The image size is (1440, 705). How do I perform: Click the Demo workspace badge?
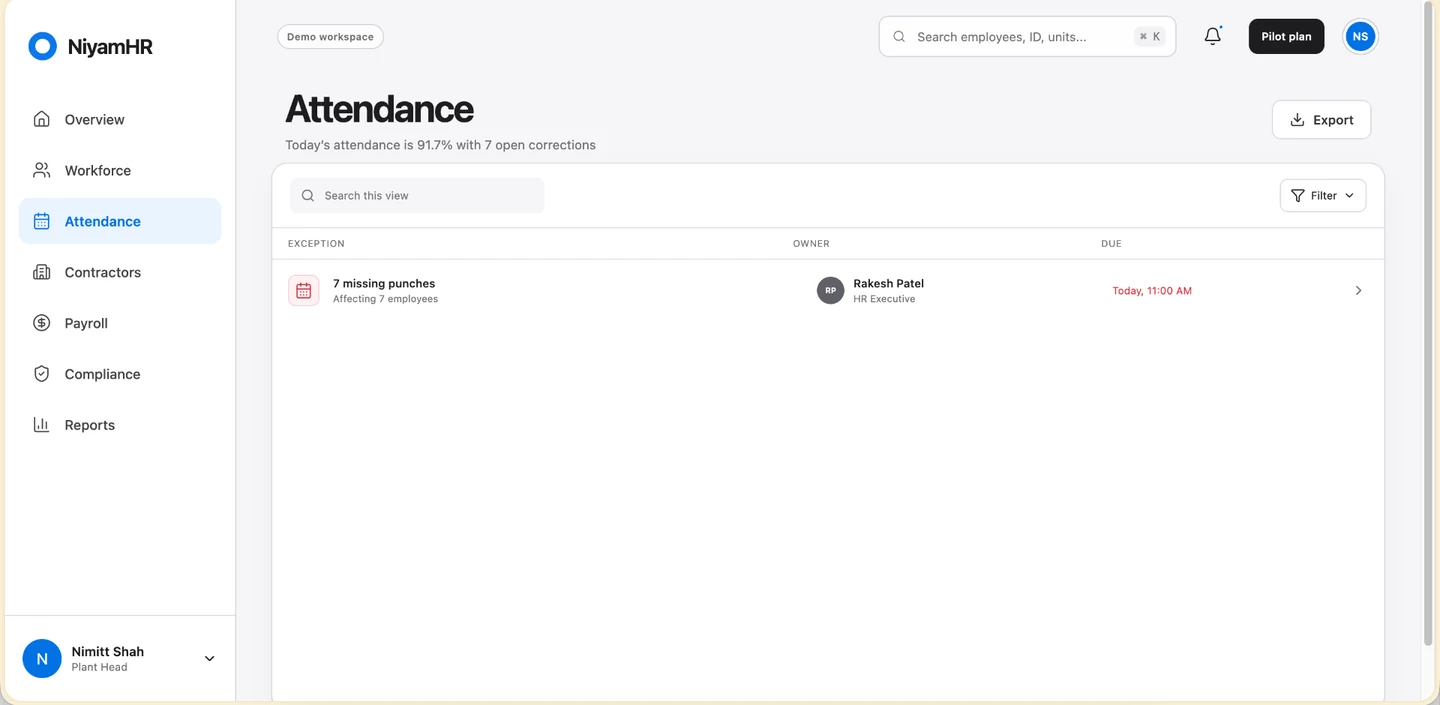point(330,37)
